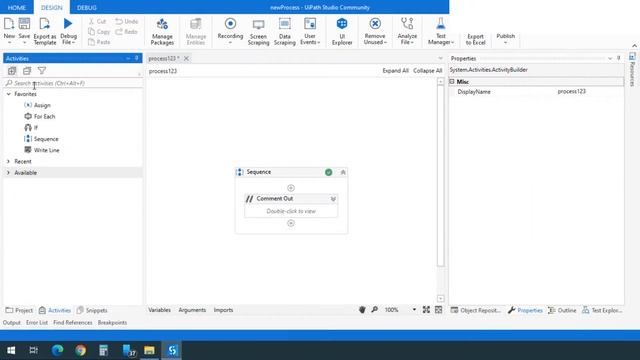Close the process123 tab
The width and height of the screenshot is (640, 360).
point(186,58)
